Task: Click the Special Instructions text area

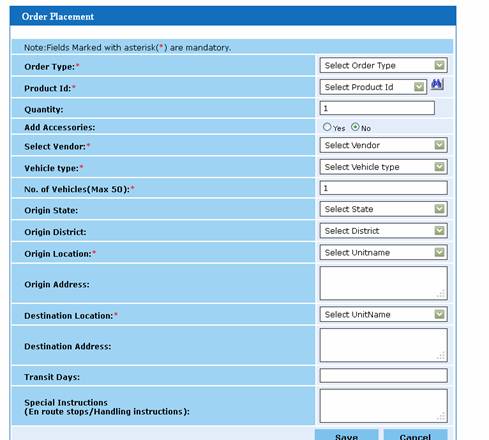Action: click(383, 406)
